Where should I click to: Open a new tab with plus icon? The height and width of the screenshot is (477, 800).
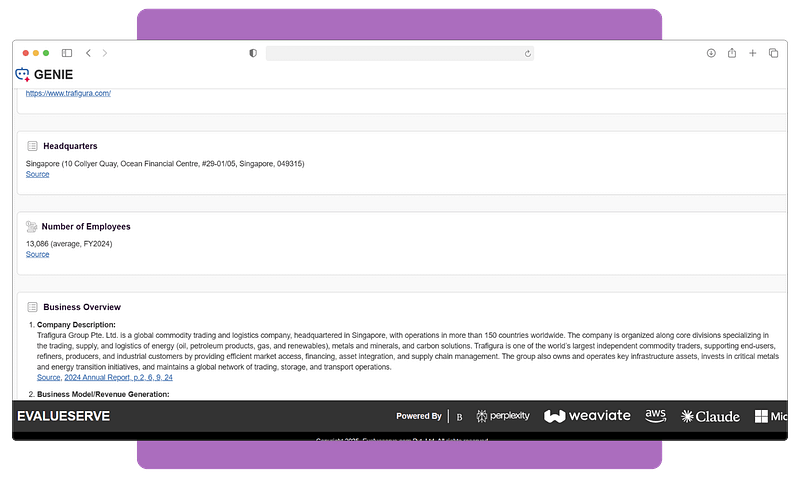753,53
